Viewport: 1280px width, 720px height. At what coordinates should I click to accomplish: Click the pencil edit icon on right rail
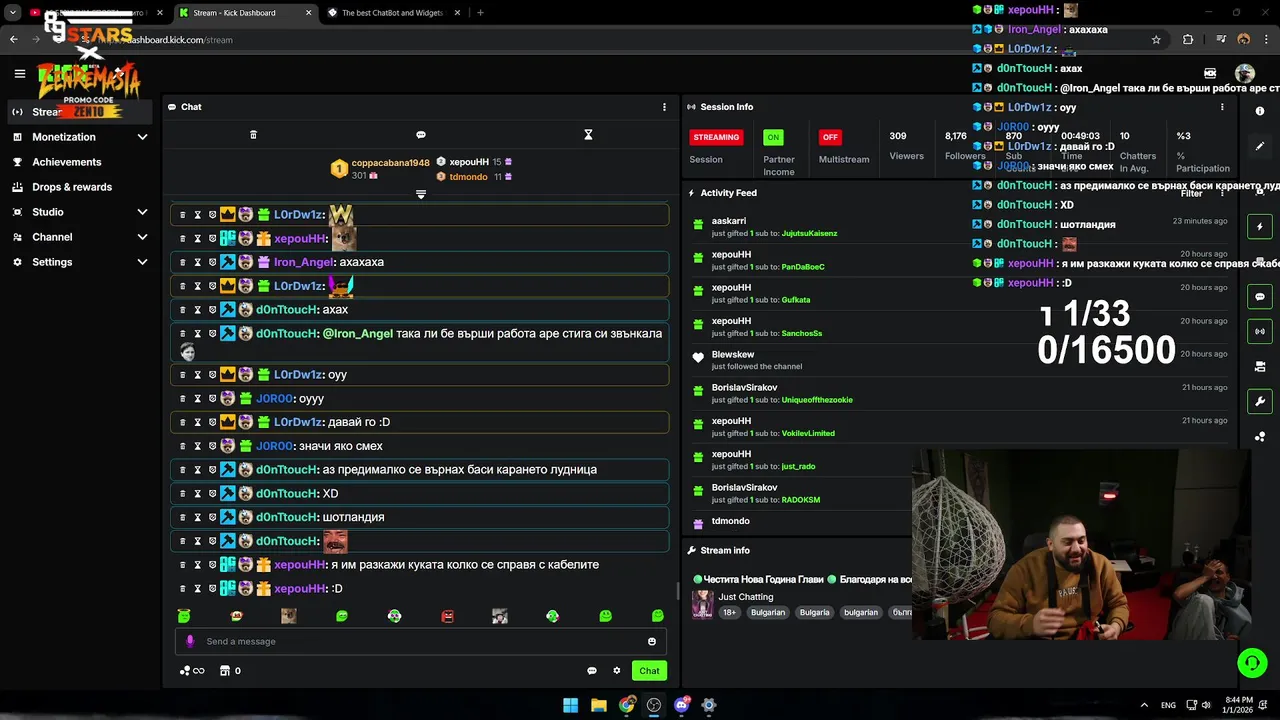tap(1260, 146)
